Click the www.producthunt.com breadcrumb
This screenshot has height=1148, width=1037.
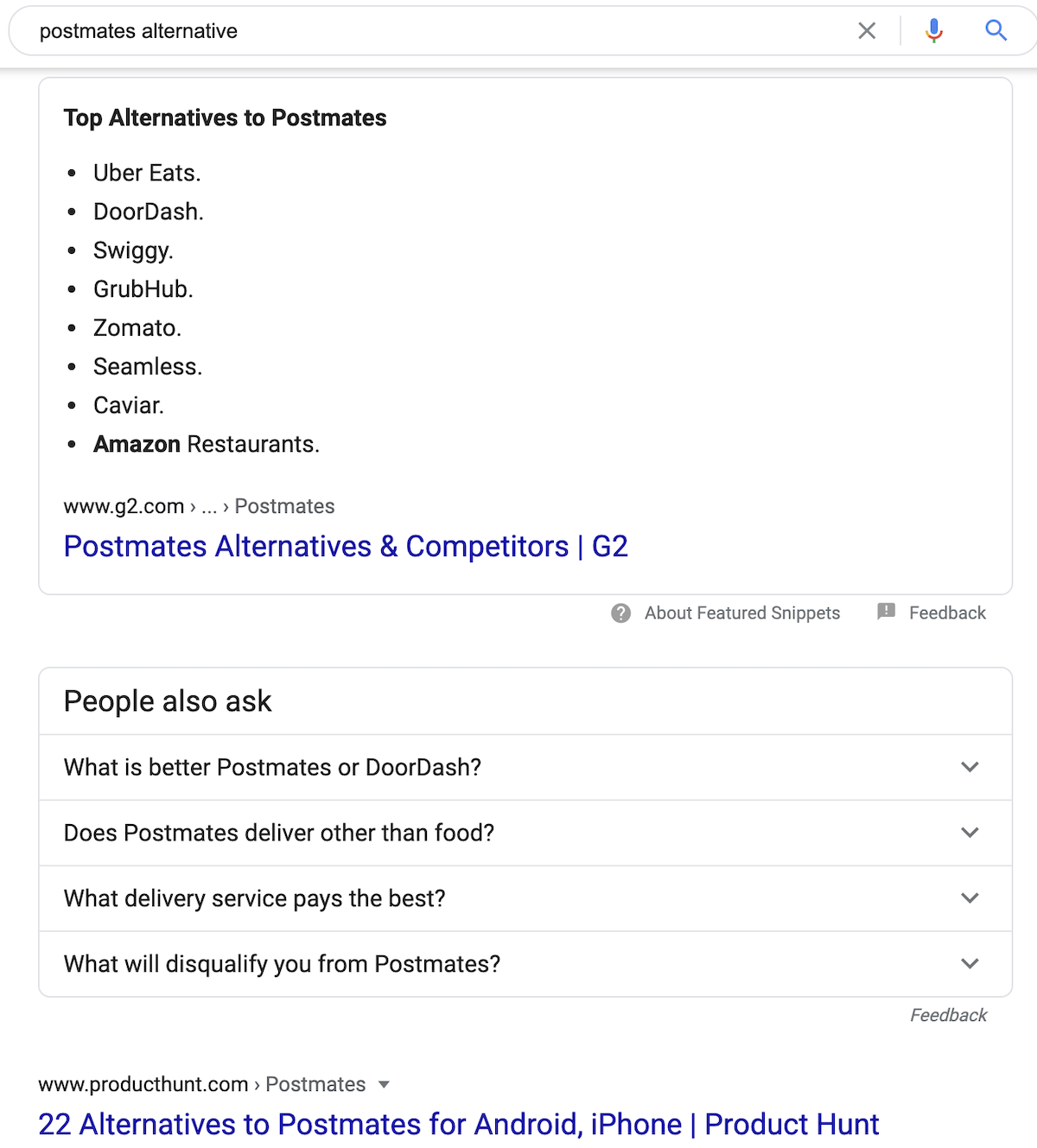143,1084
